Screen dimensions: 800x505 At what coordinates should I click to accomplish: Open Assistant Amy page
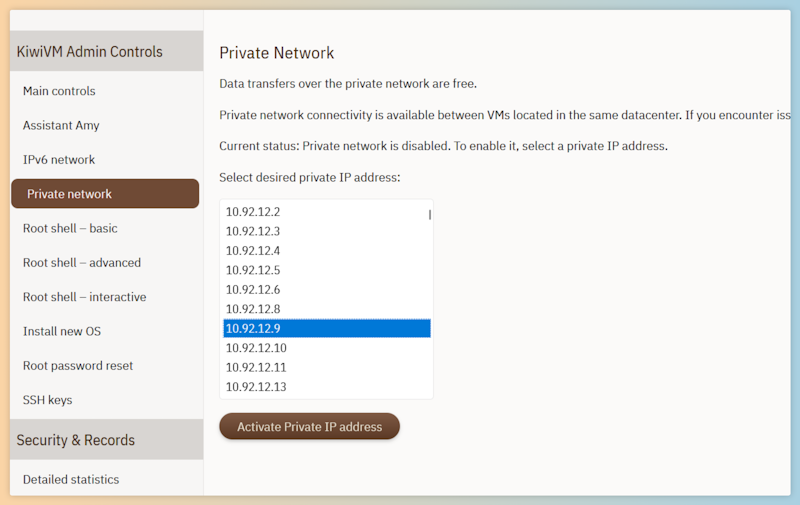(61, 125)
